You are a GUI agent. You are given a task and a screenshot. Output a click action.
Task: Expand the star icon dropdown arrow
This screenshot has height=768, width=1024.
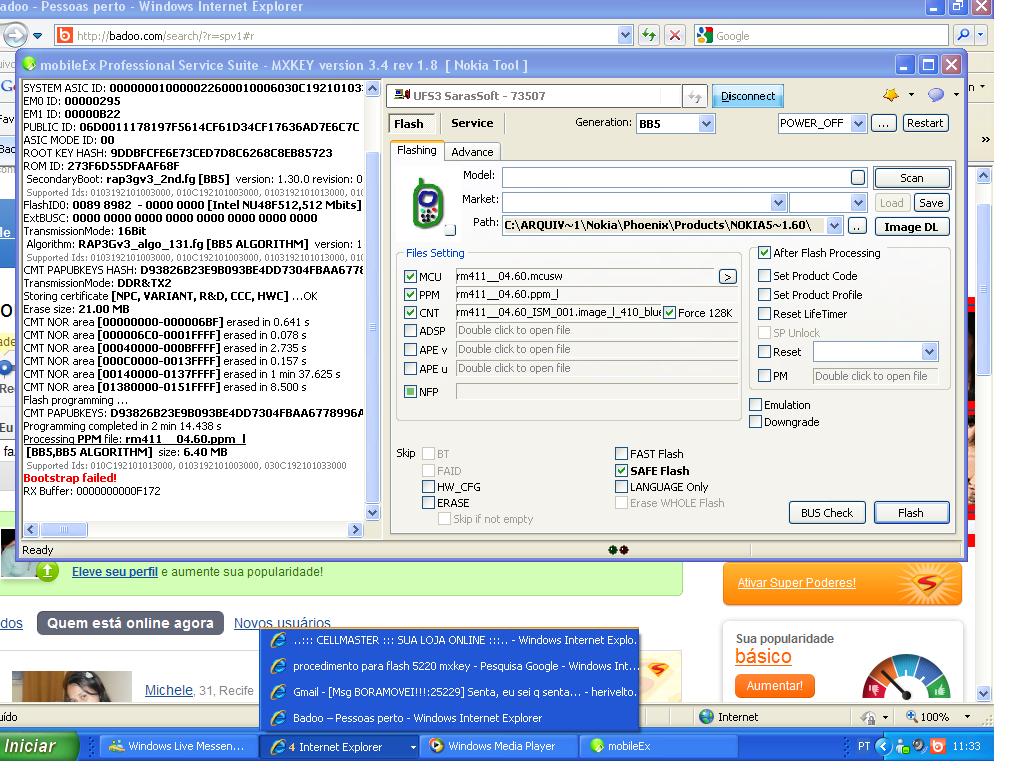912,95
